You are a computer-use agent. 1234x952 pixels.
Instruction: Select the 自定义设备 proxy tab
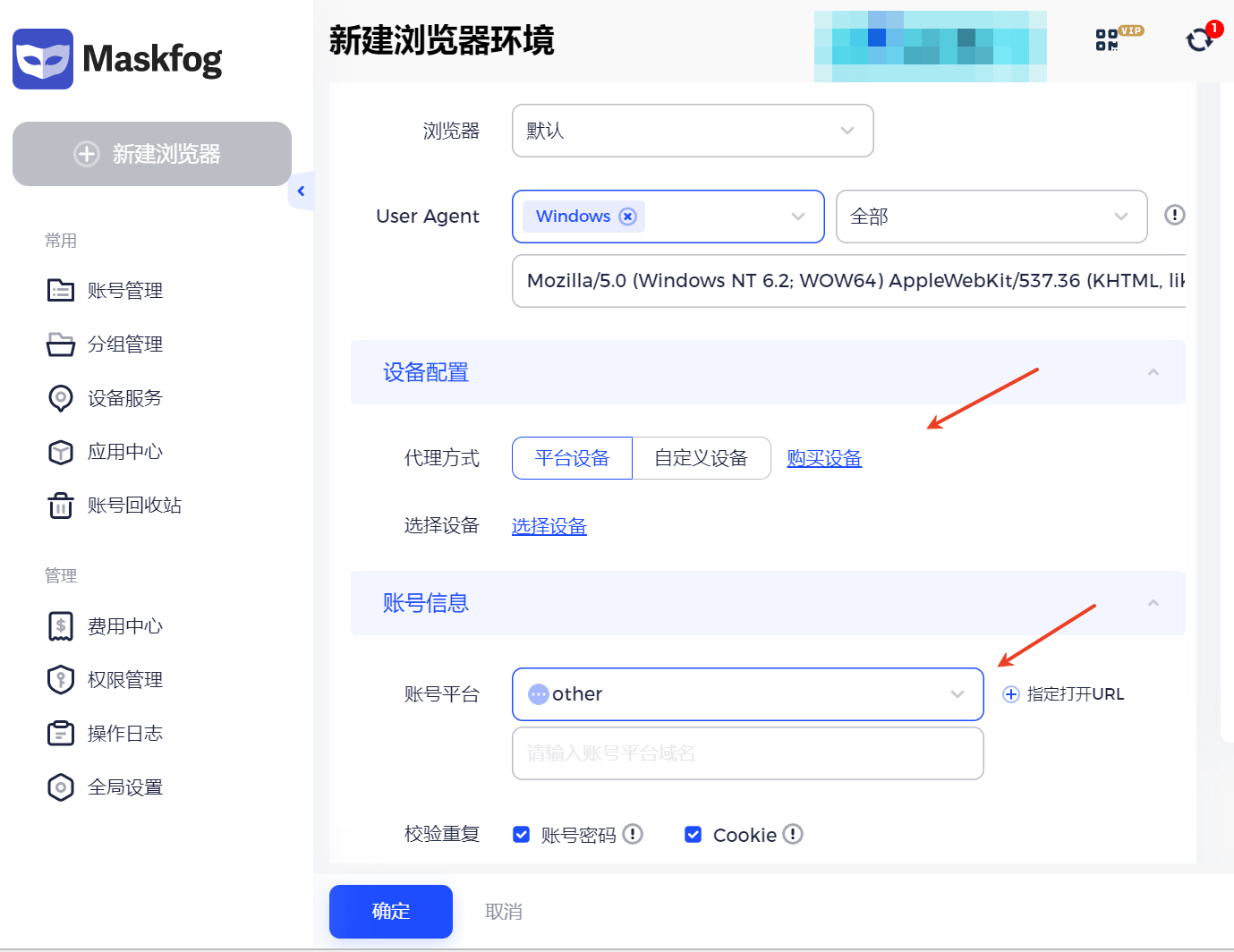click(x=702, y=458)
